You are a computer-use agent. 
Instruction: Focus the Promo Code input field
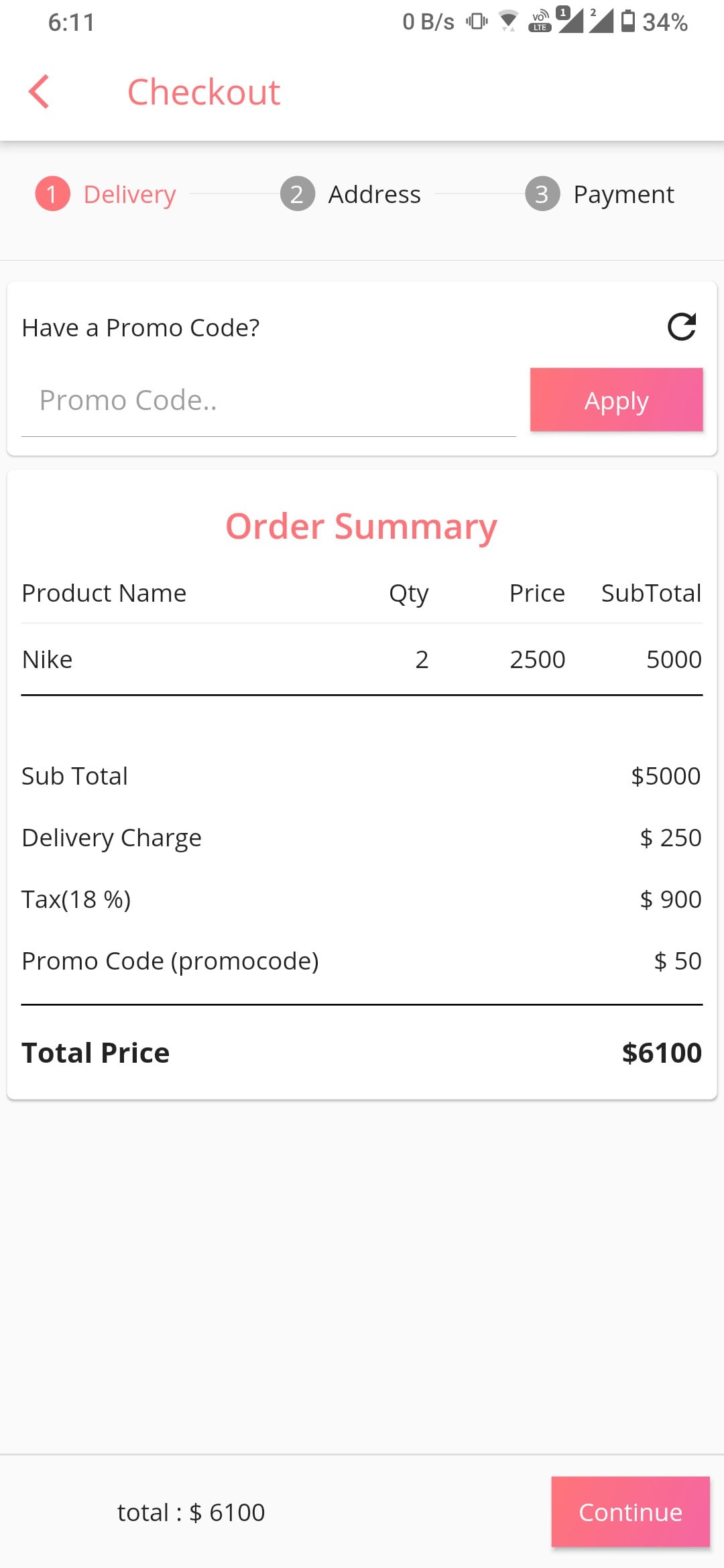click(x=268, y=401)
